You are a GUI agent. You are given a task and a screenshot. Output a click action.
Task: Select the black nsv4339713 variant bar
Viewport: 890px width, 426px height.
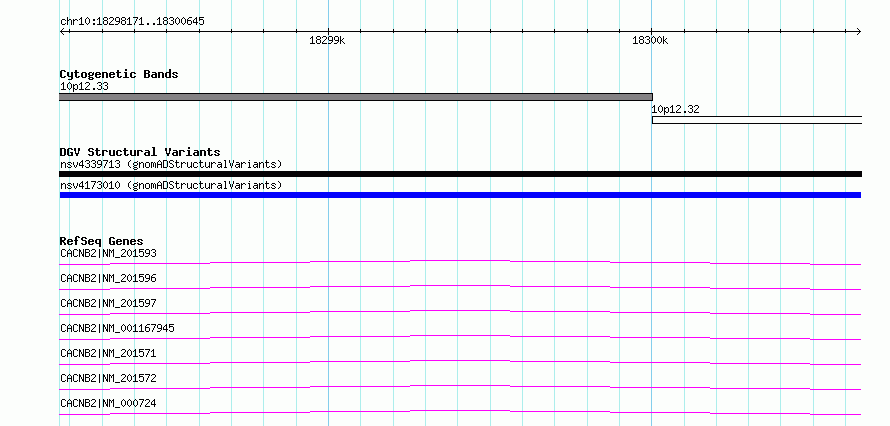click(x=461, y=174)
